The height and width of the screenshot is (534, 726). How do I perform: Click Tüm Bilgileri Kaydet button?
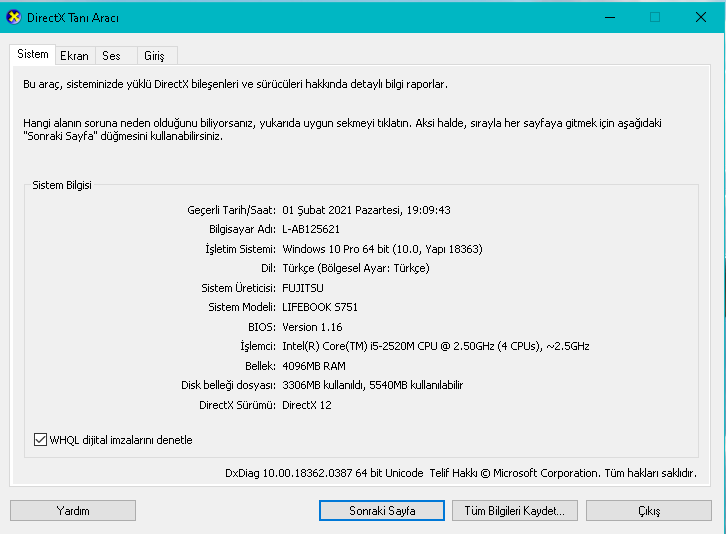pyautogui.click(x=515, y=510)
